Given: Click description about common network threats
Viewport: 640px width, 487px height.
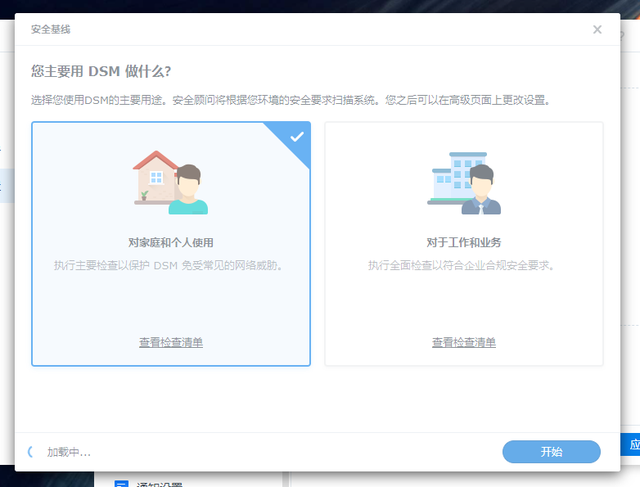Looking at the screenshot, I should point(168,265).
